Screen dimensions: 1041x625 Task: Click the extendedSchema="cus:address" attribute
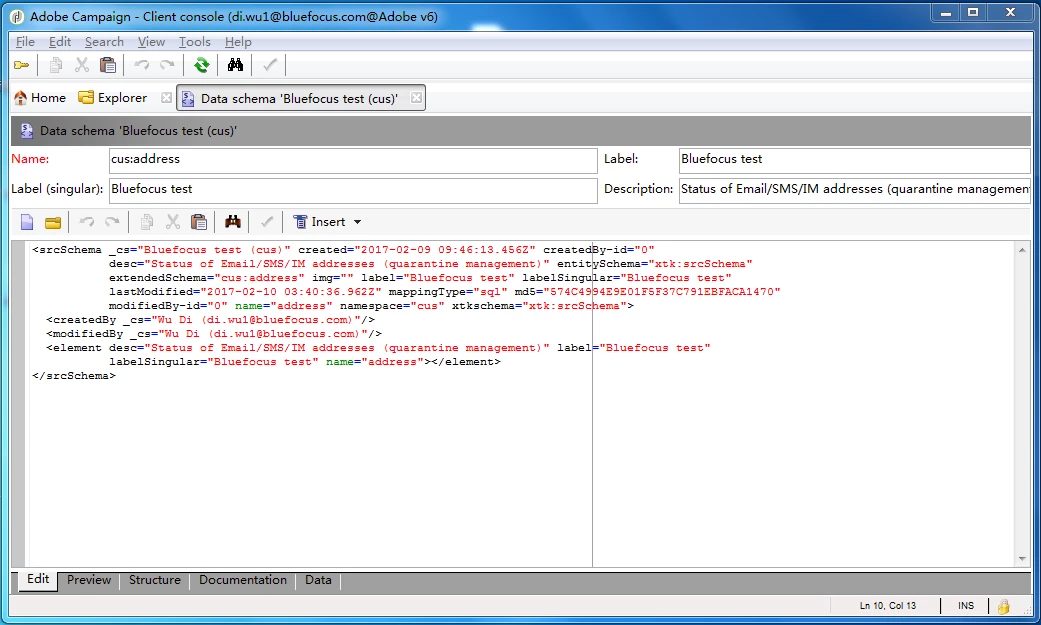click(x=207, y=278)
